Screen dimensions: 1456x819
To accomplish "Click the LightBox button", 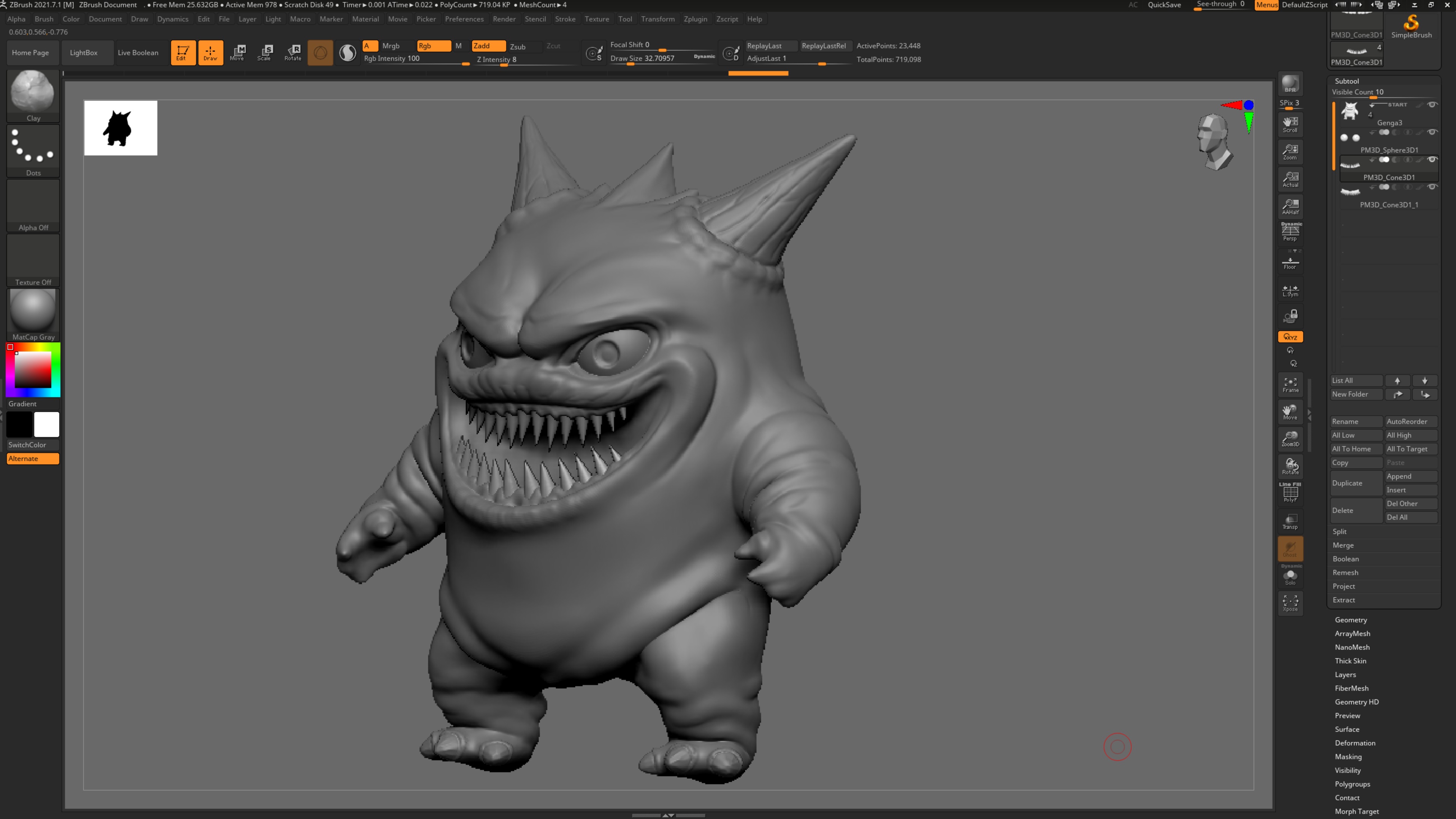I will point(84,52).
